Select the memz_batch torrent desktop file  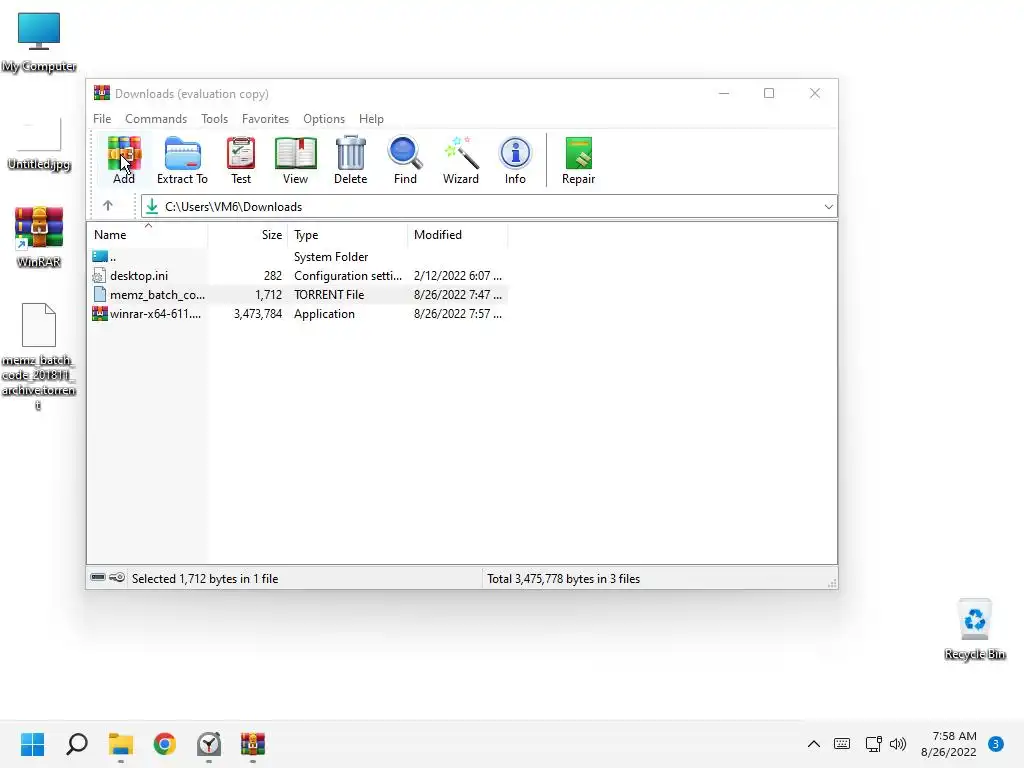point(39,357)
